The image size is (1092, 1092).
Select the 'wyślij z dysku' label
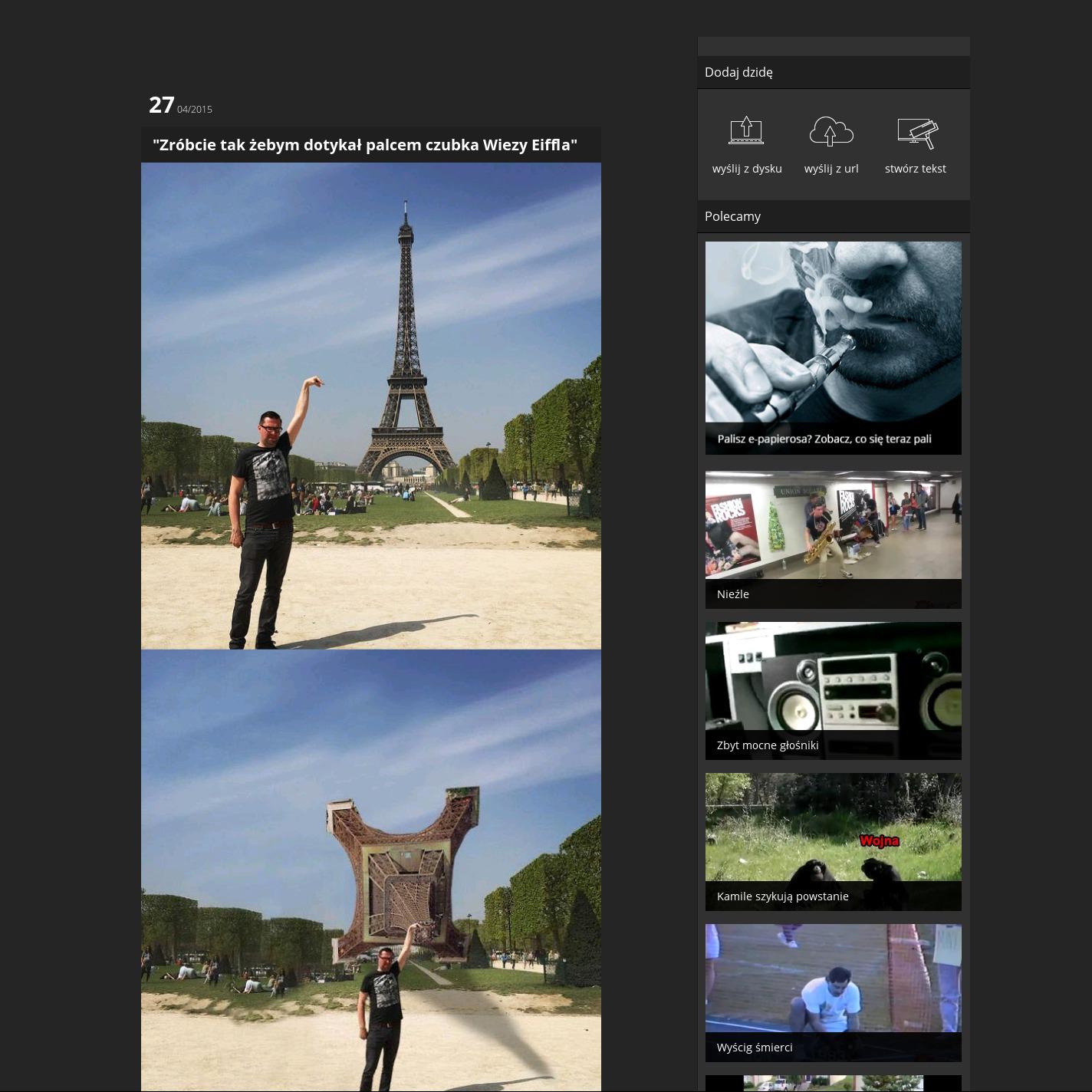[746, 169]
